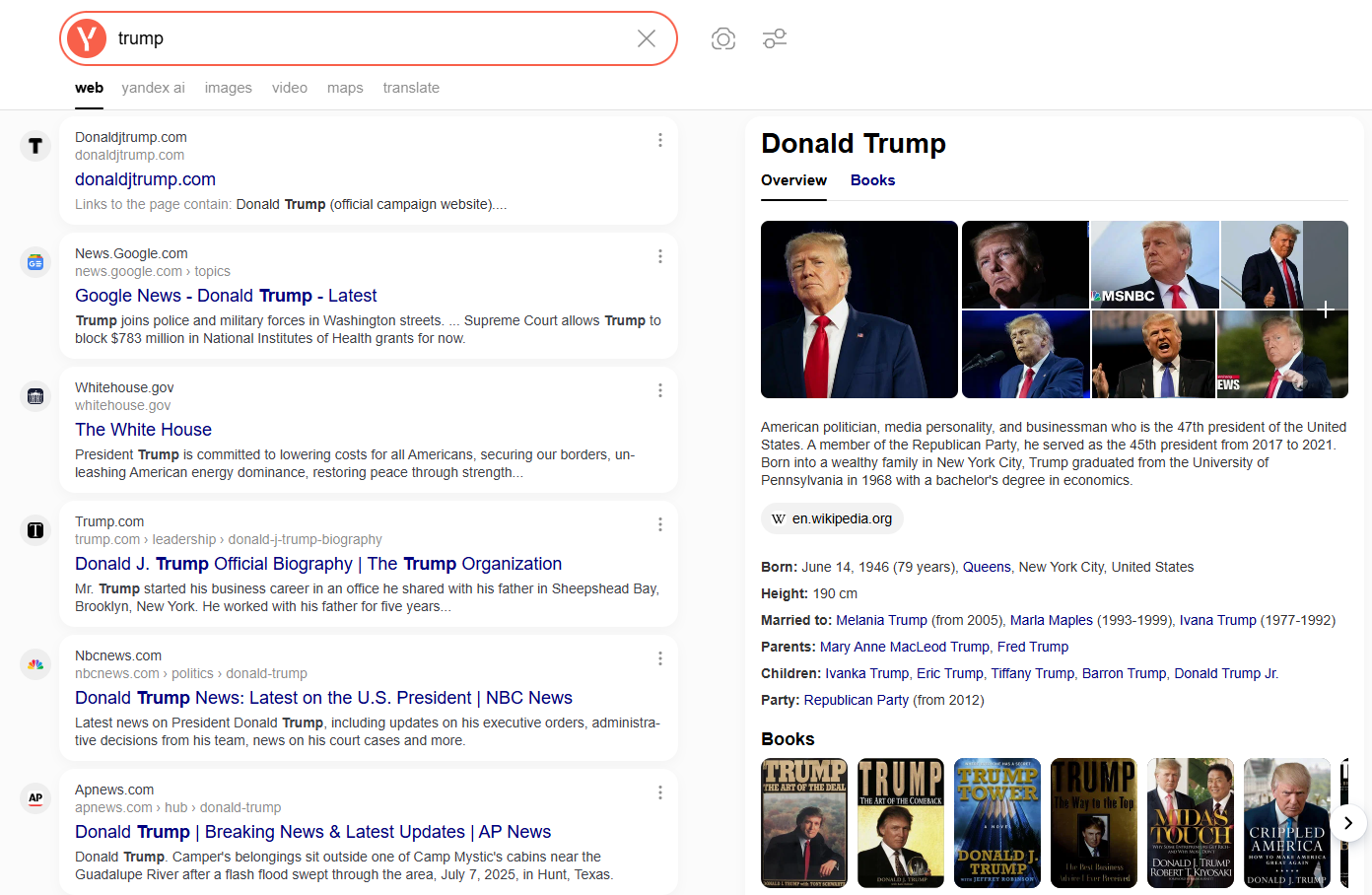Open the en.wikipedia.org source button

[832, 518]
